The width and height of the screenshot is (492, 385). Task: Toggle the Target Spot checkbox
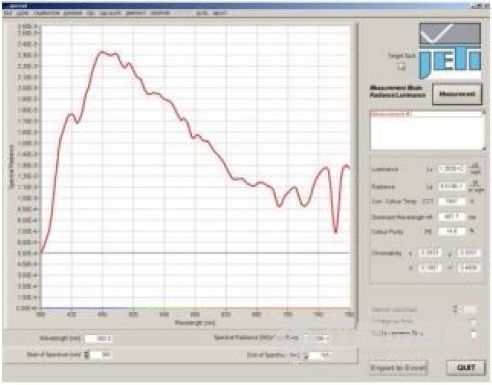coord(402,66)
